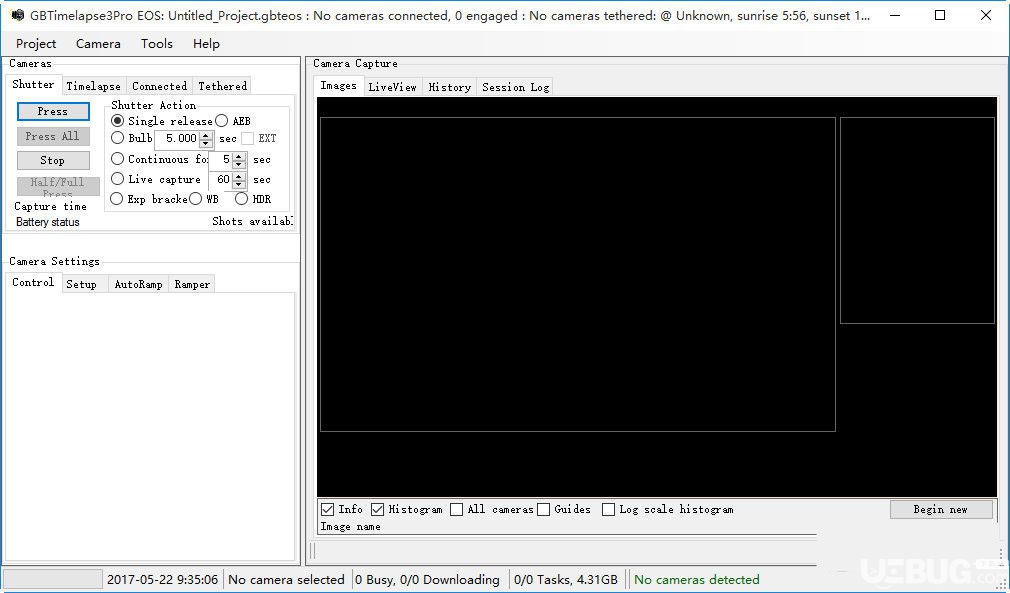Click the histogram preview box
This screenshot has width=1010, height=593.
[x=917, y=220]
